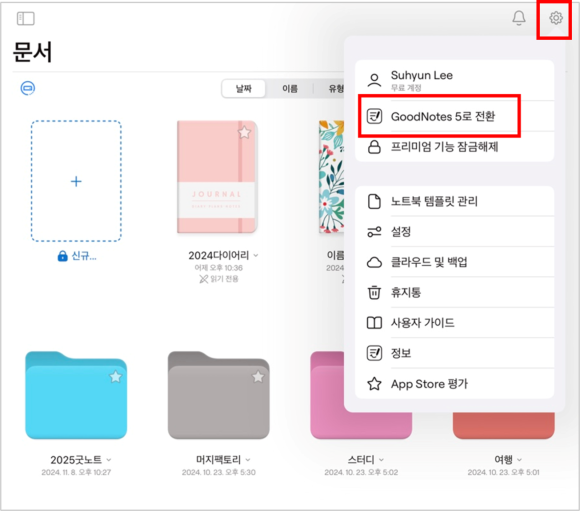Click the read-only pencil icon under 2024다이어리

203,279
